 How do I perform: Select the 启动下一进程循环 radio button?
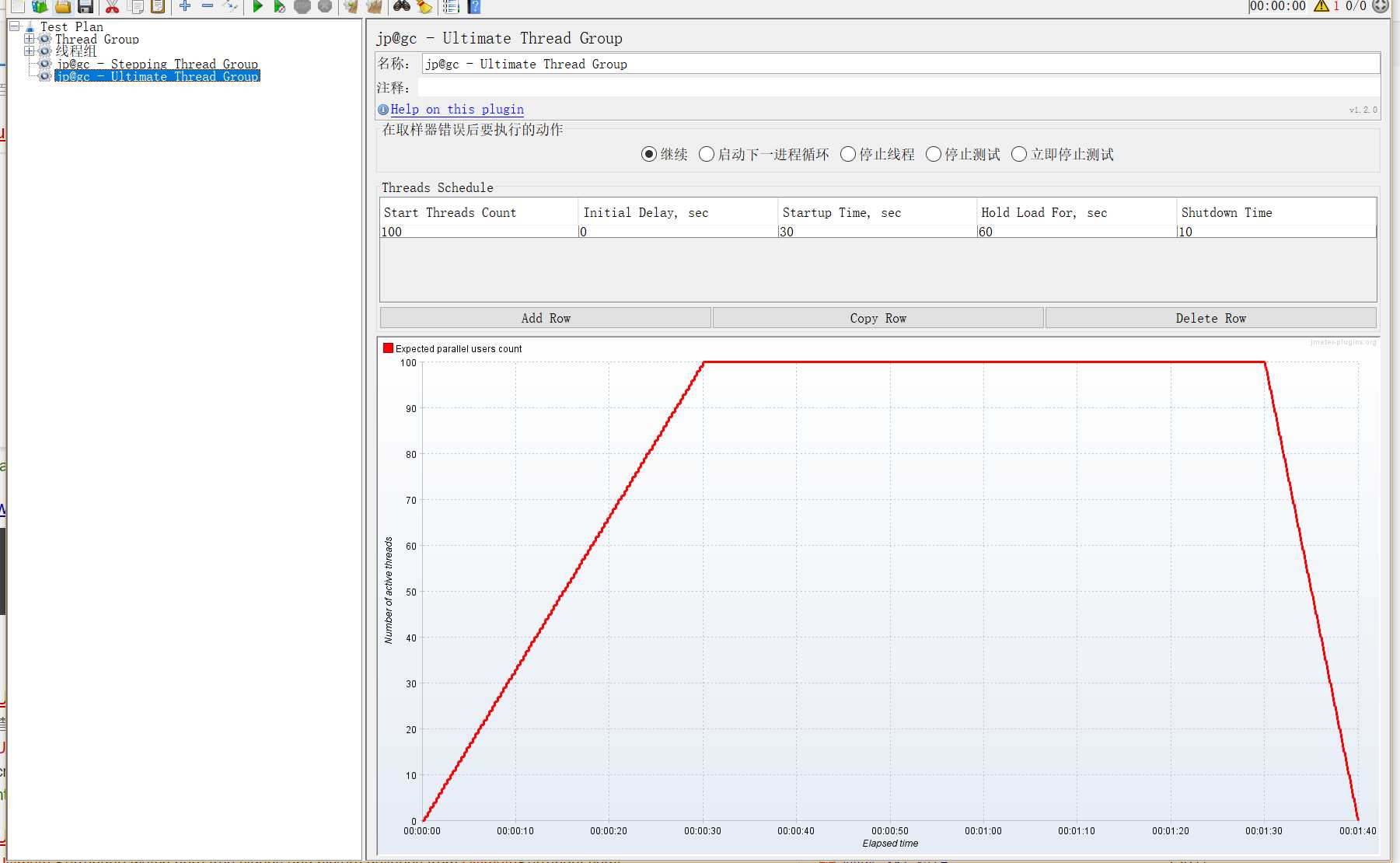point(707,154)
